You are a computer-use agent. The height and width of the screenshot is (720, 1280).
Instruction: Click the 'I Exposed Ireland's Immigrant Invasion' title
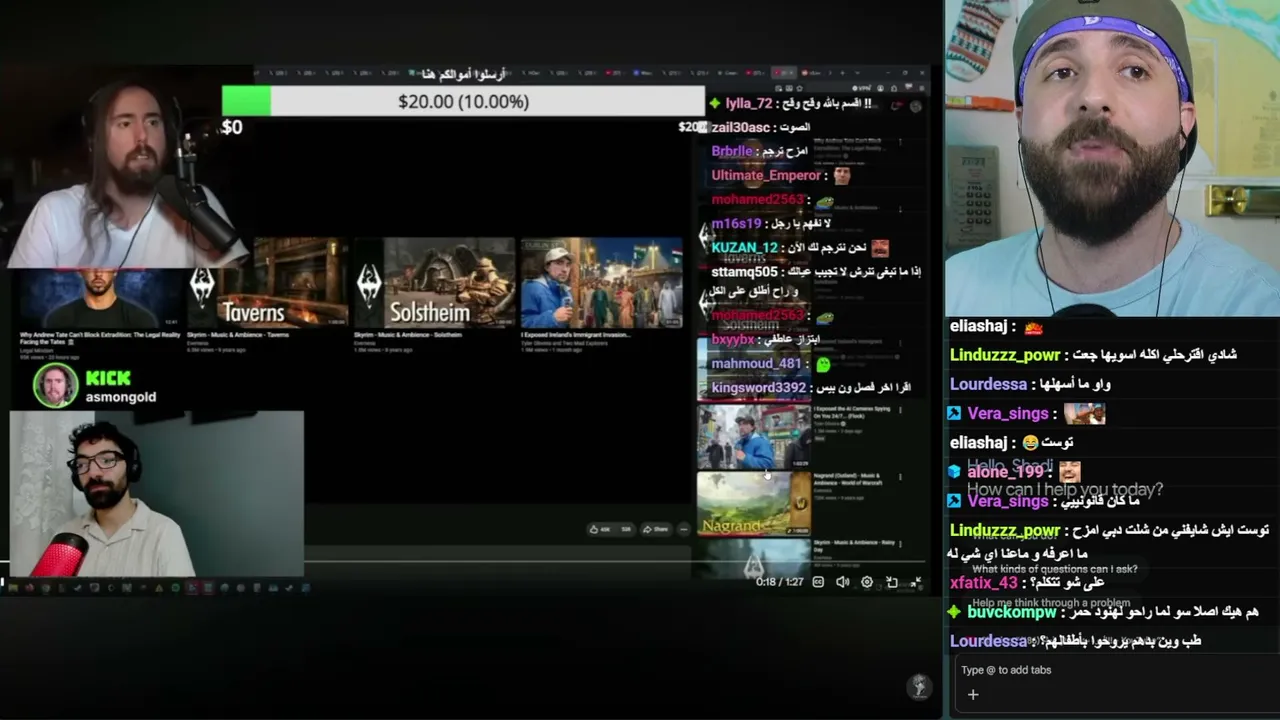575,336
